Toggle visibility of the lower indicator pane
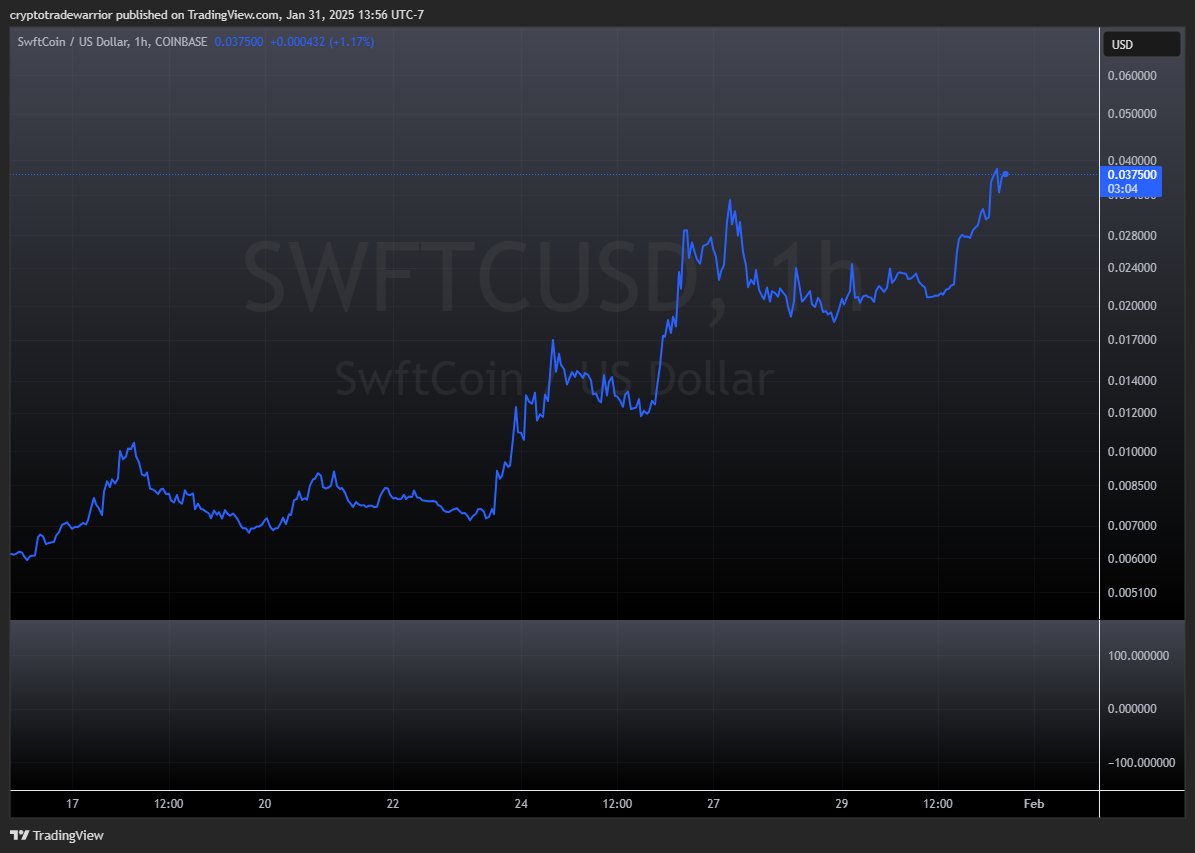The image size is (1195, 853). pos(550,705)
